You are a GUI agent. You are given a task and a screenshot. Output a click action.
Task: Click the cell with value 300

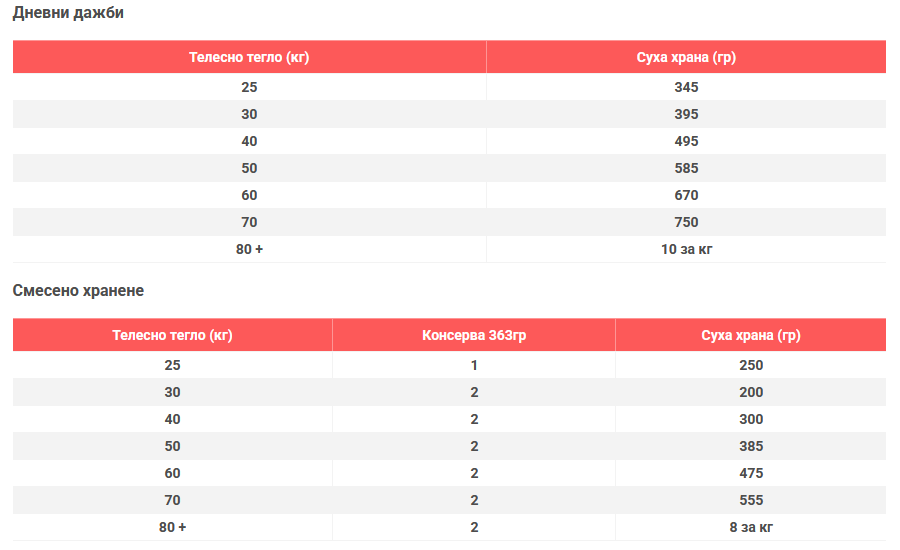[751, 419]
